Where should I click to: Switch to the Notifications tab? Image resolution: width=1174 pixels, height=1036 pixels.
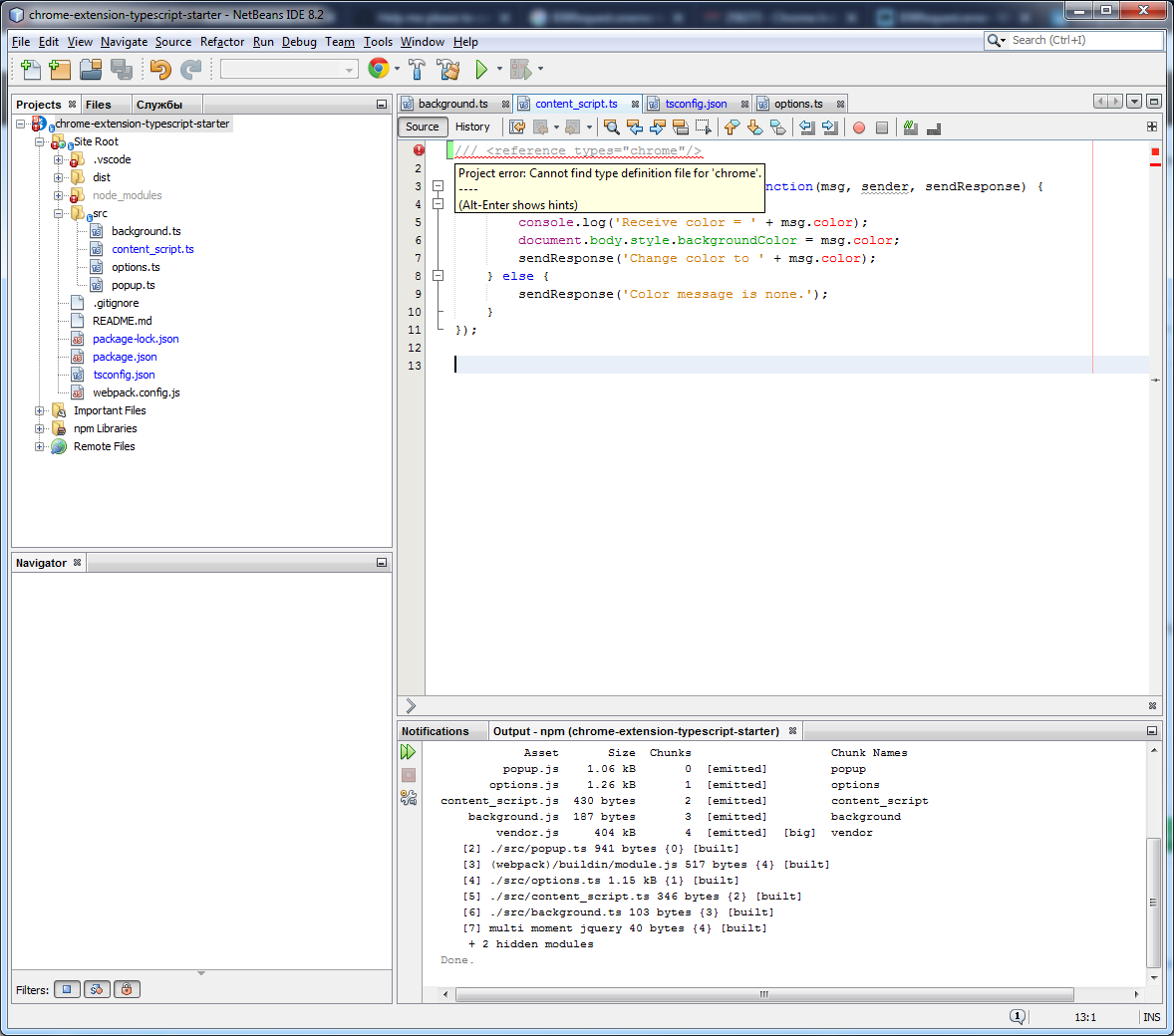click(x=435, y=731)
